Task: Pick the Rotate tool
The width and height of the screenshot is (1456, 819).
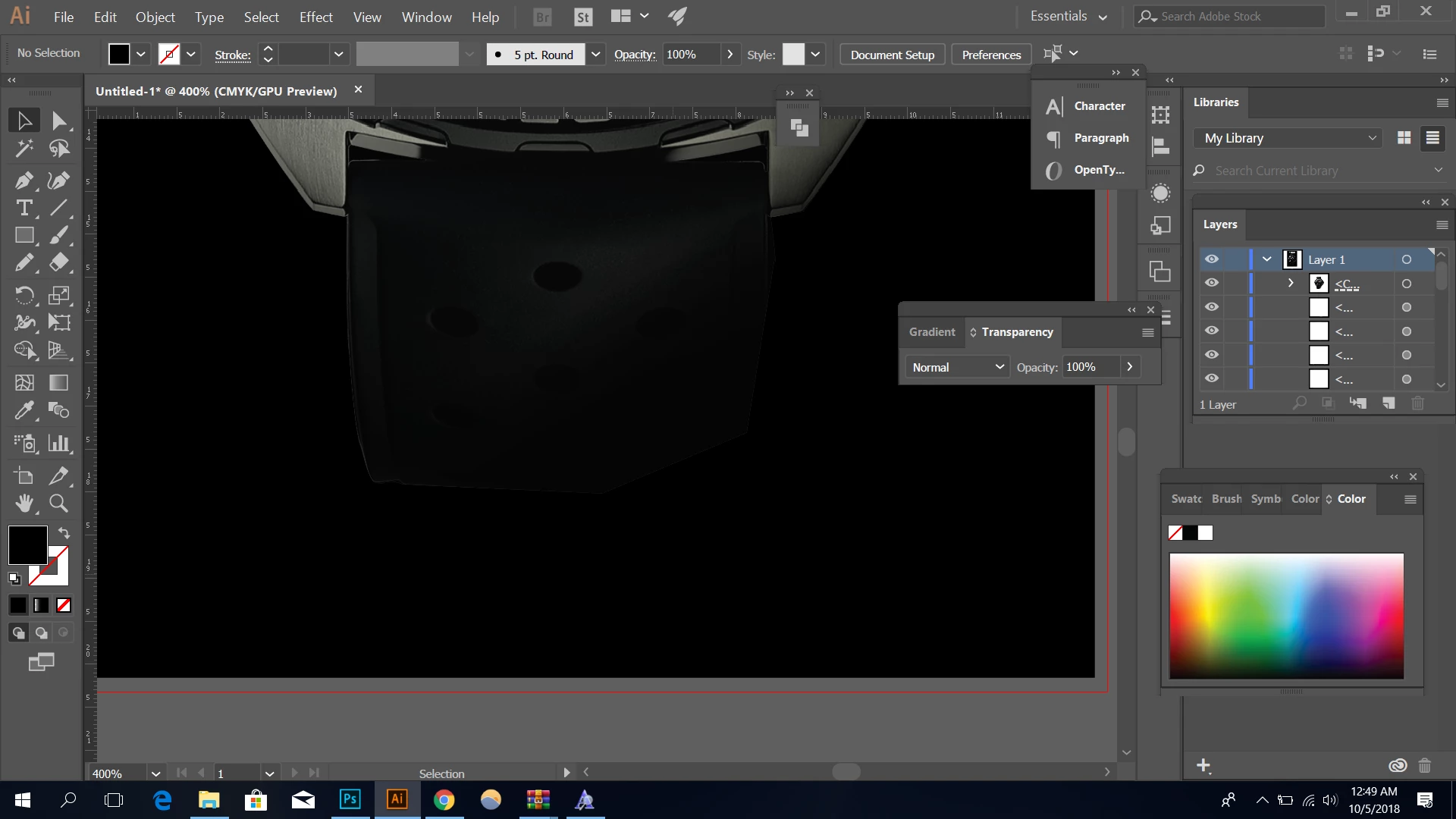Action: coord(24,295)
